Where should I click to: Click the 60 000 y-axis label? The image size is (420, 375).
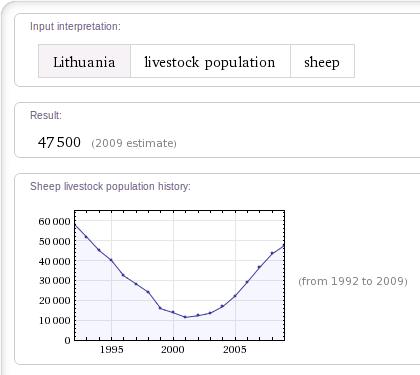(x=54, y=221)
